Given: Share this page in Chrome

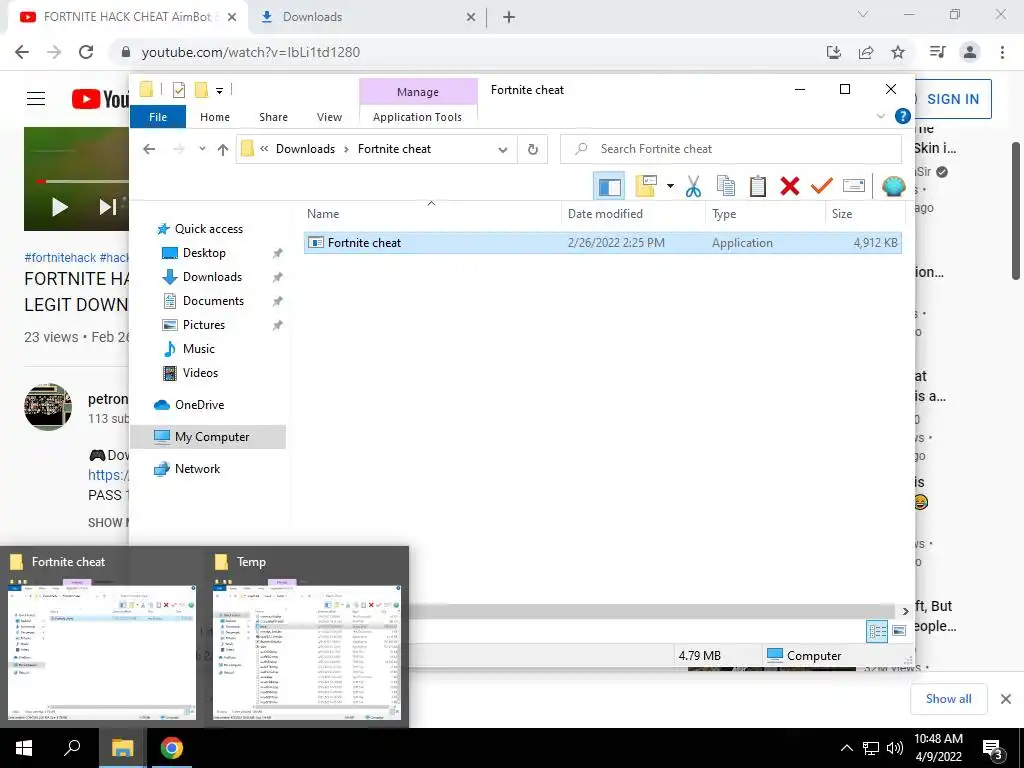Looking at the screenshot, I should coord(866,52).
